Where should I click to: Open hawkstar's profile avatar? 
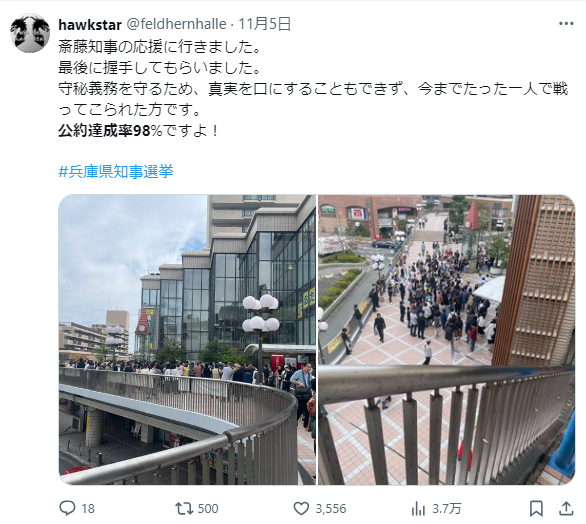tap(30, 33)
